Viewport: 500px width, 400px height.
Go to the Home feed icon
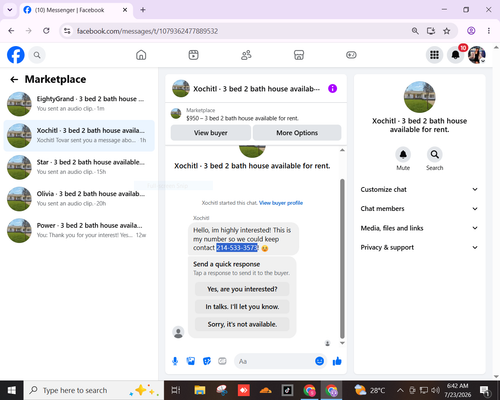pyautogui.click(x=141, y=55)
